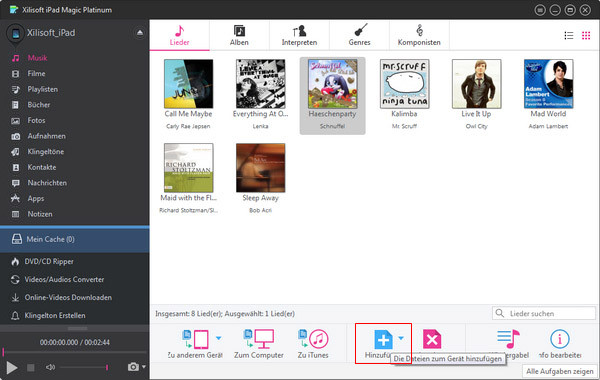Screen dimensions: 600x380
Task: Click the Owl City artist label
Action: point(476,126)
